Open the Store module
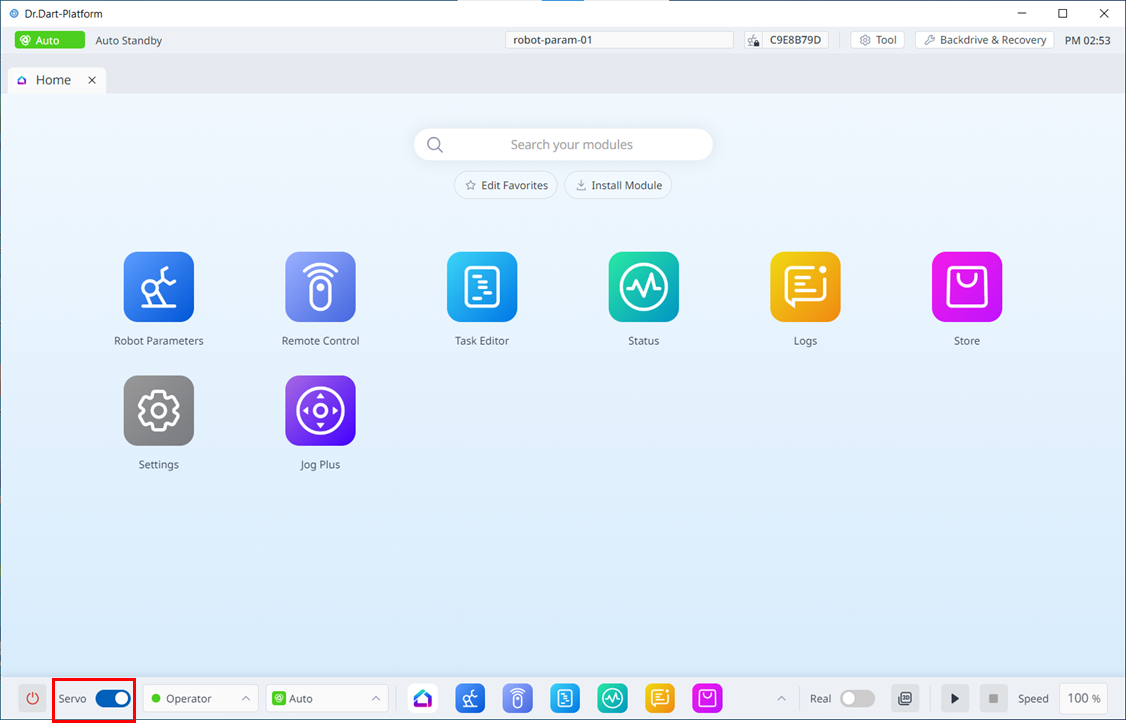 966,287
